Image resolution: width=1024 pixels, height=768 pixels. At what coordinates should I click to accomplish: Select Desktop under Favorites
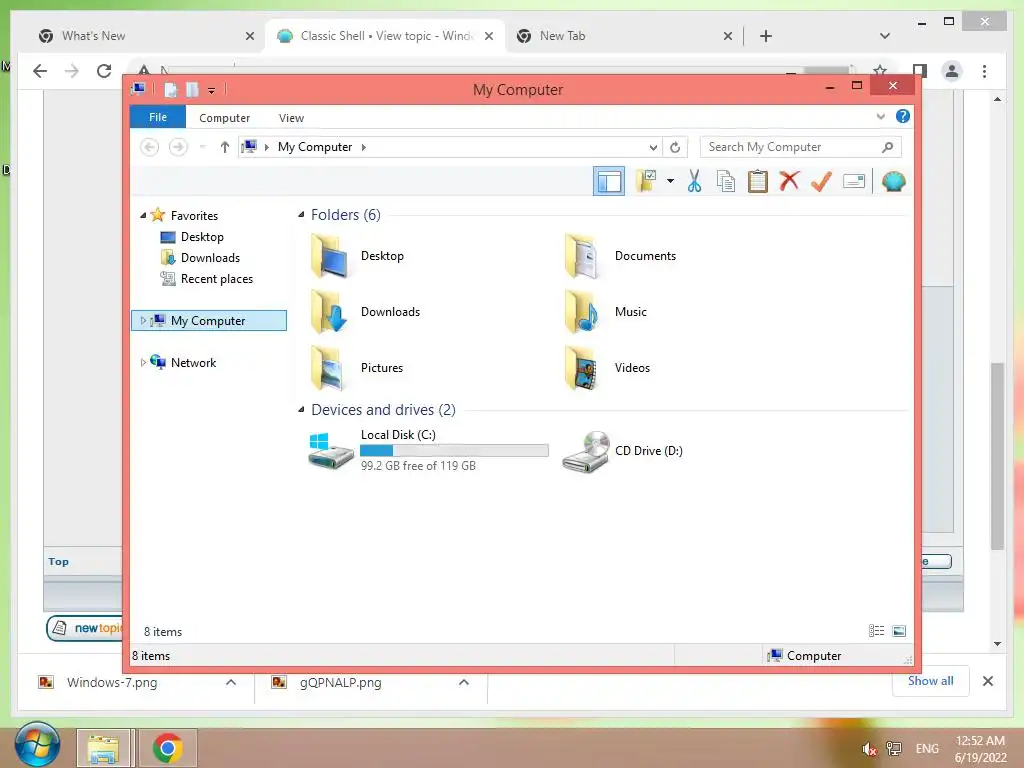pos(202,236)
